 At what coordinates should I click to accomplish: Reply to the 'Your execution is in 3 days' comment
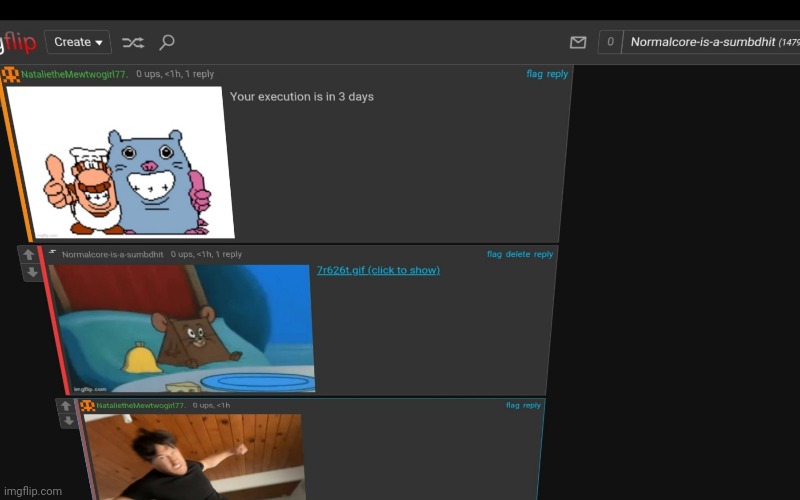pos(557,74)
